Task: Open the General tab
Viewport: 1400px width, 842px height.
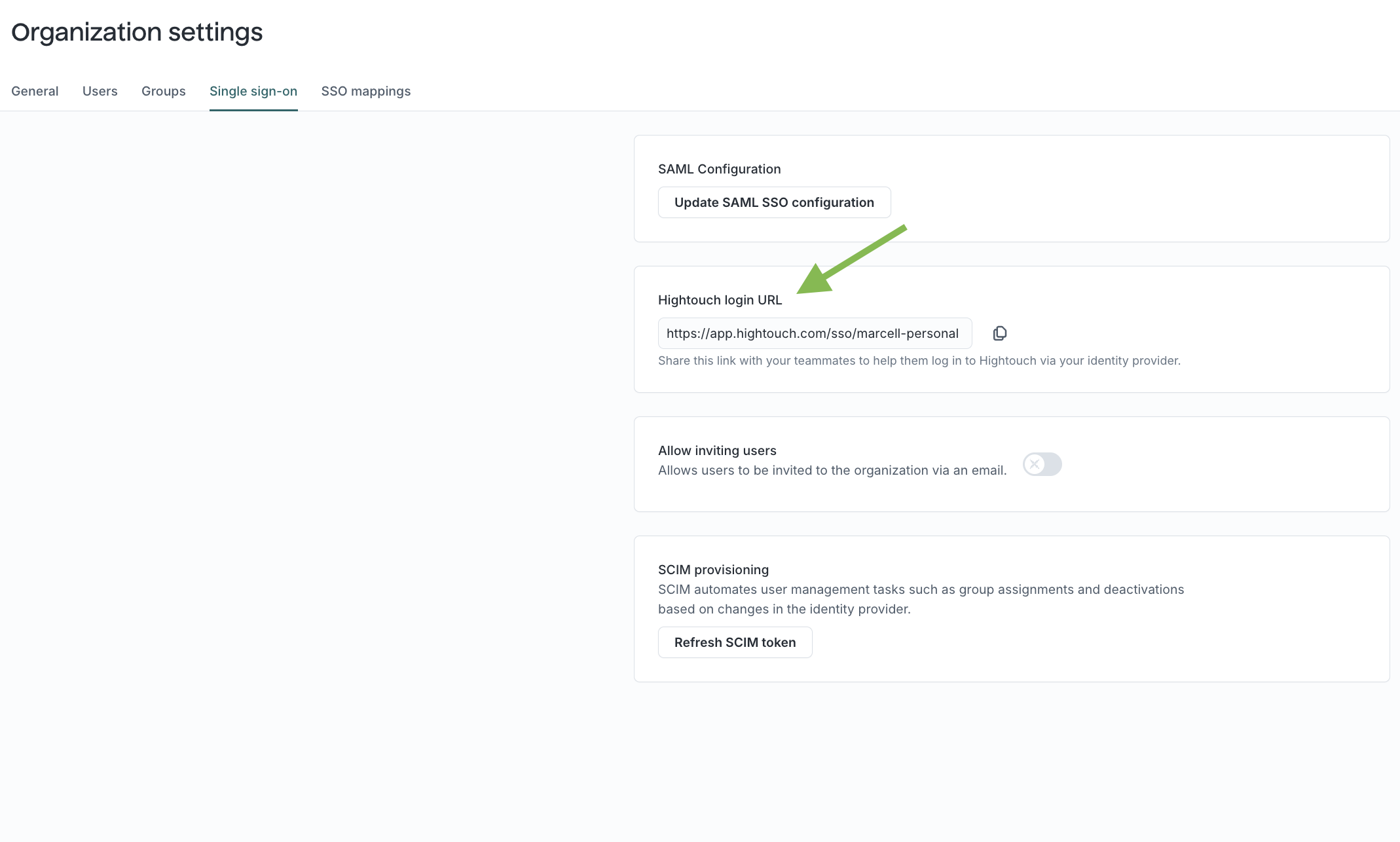Action: 35,91
